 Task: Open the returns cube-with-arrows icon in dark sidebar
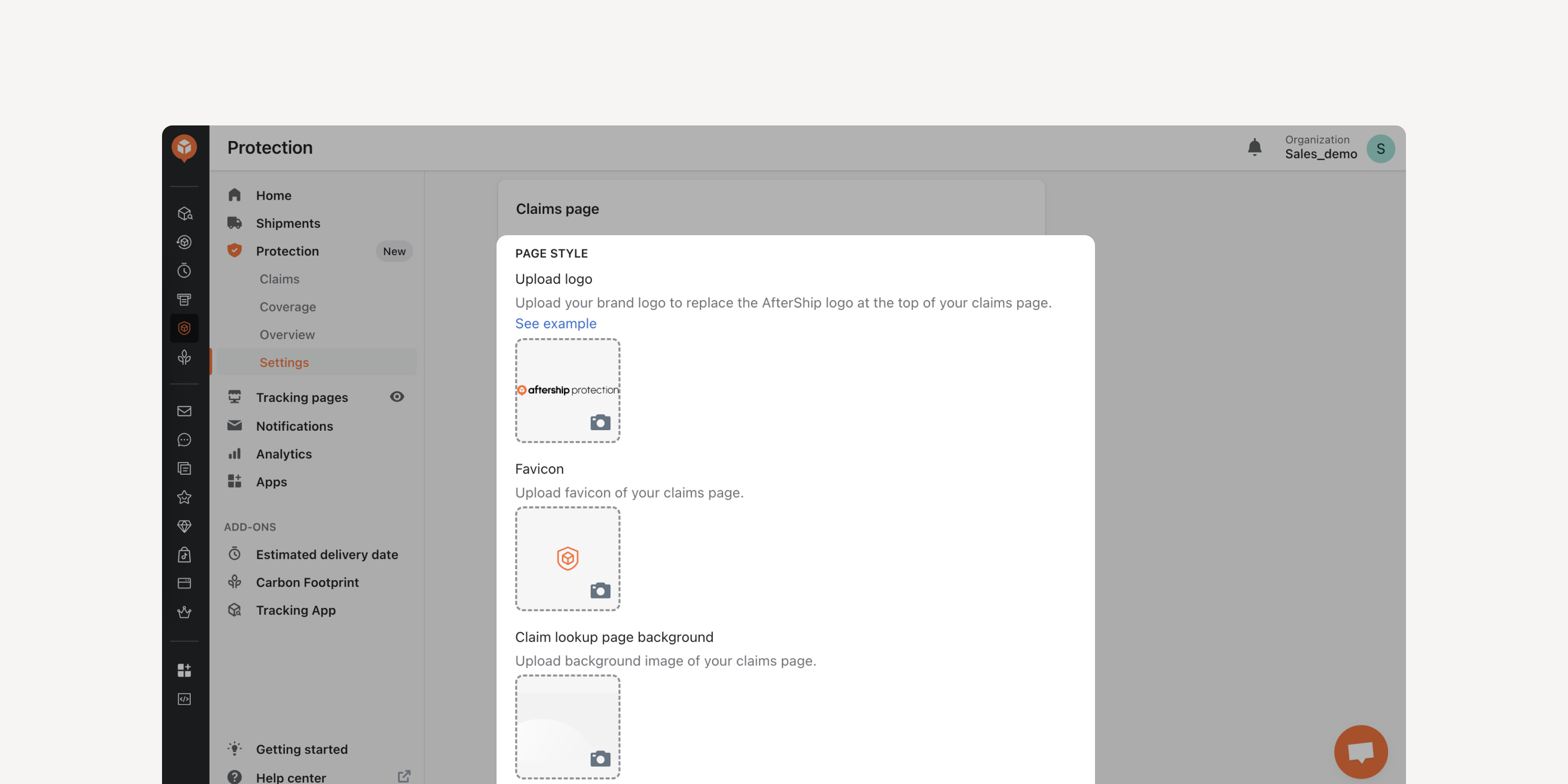tap(185, 243)
